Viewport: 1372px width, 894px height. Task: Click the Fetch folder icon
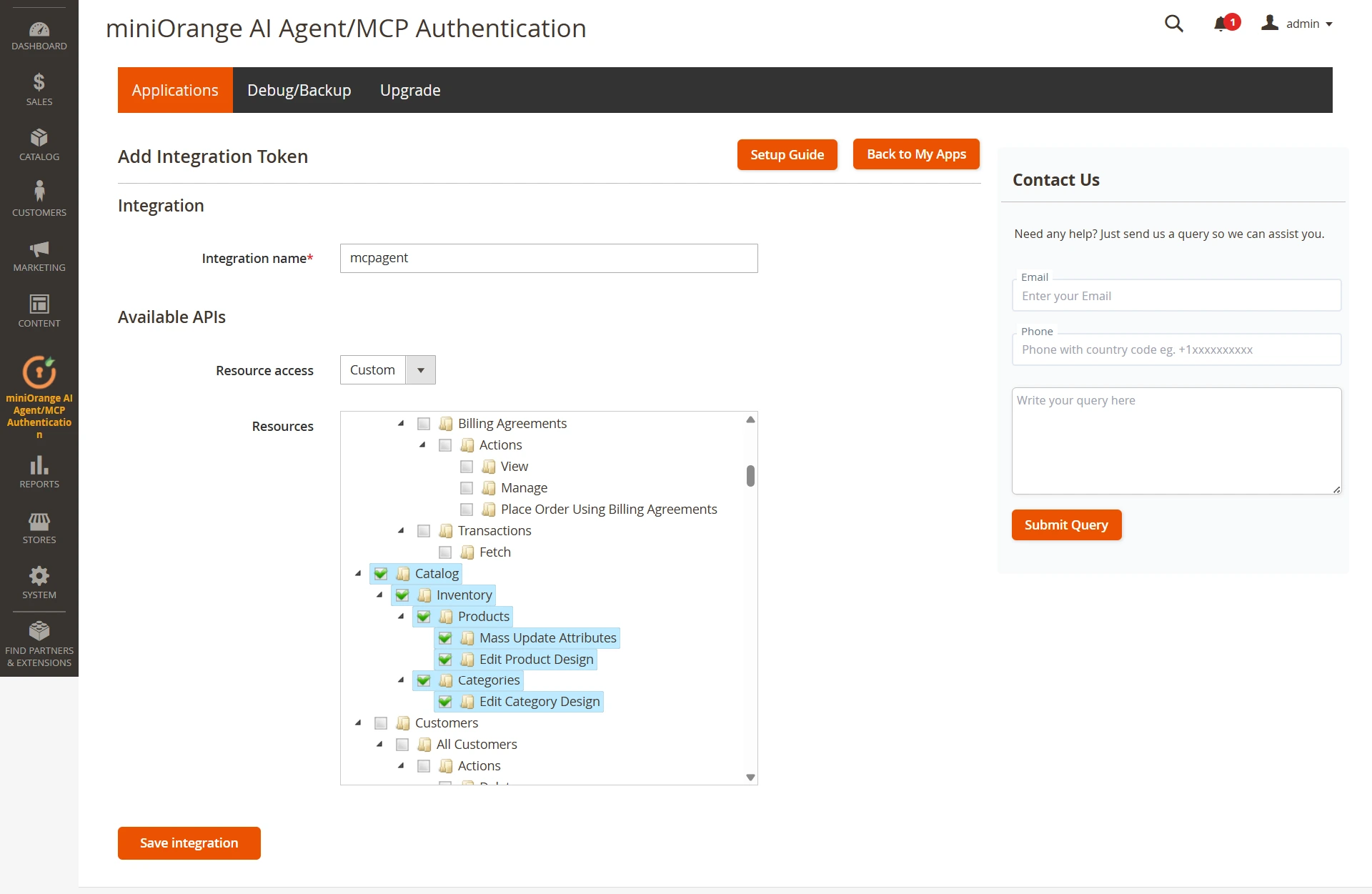pyautogui.click(x=467, y=552)
